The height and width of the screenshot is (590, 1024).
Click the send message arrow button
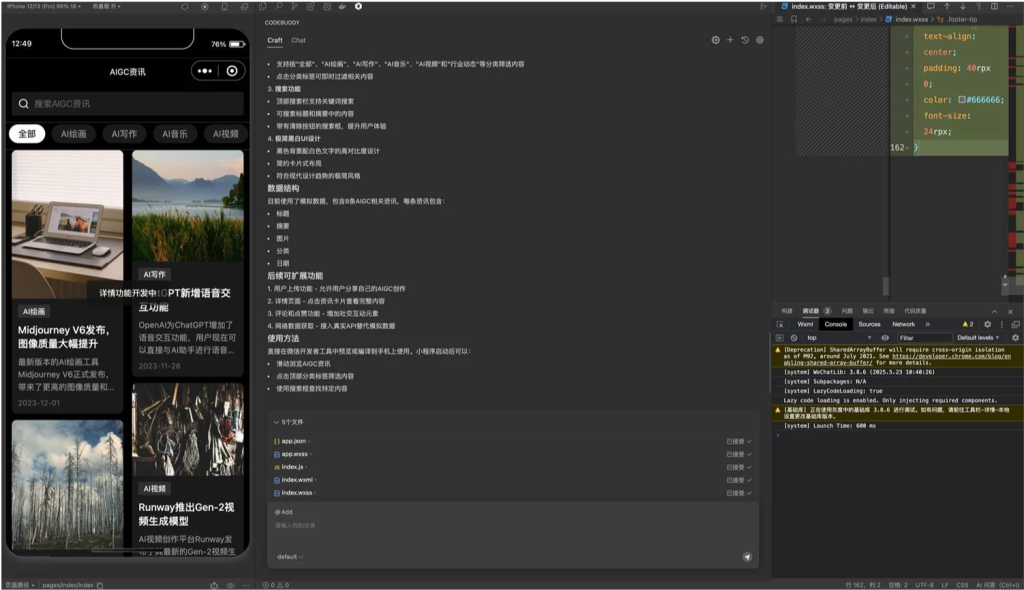pos(747,557)
